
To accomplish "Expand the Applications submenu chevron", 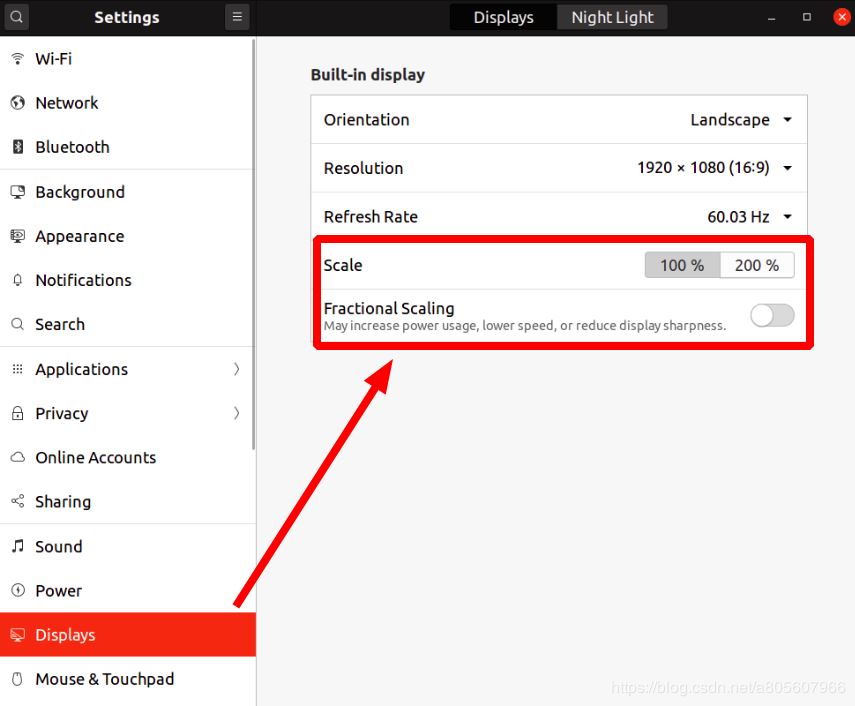I will pos(237,369).
